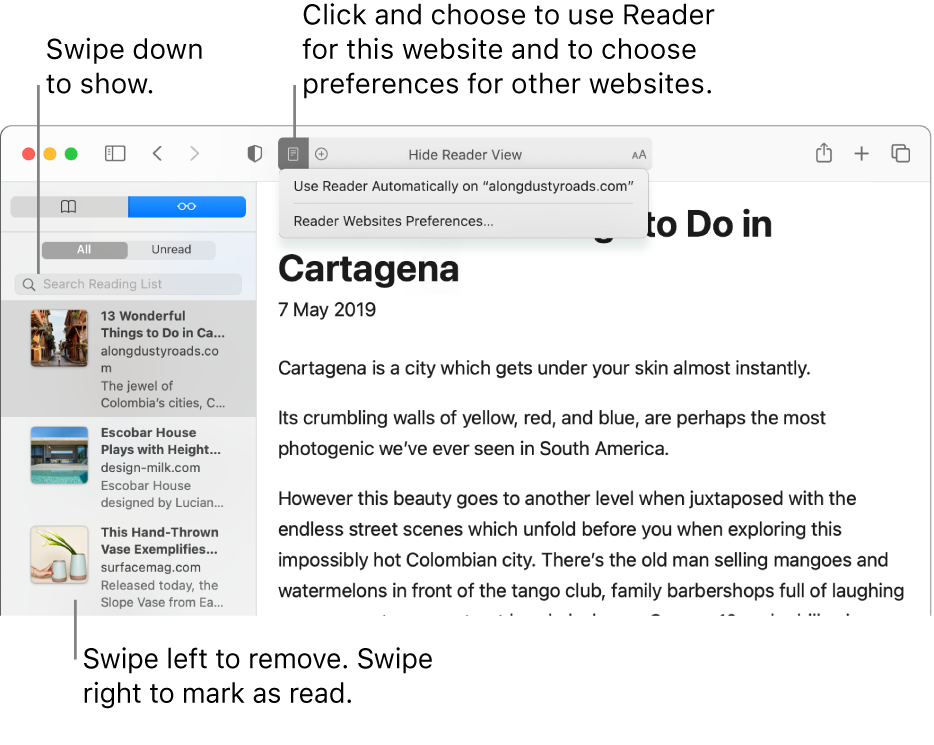Minimize the window with yellow button
This screenshot has width=934, height=745.
50,154
